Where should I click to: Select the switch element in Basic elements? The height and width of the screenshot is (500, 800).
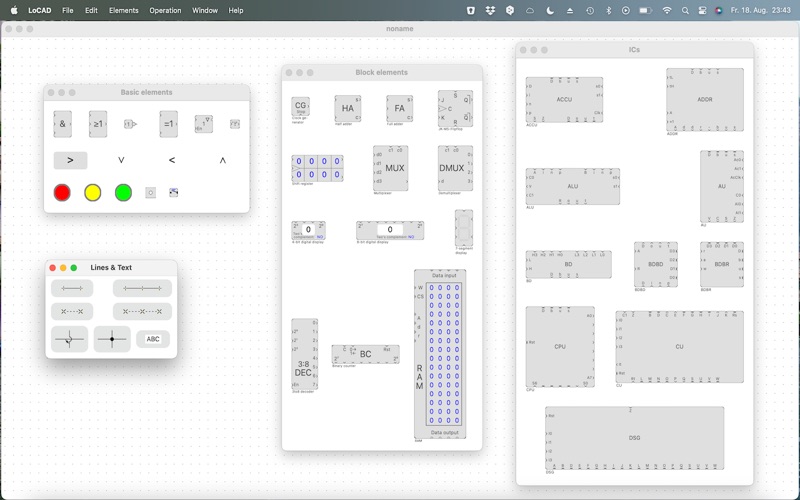pyautogui.click(x=173, y=192)
